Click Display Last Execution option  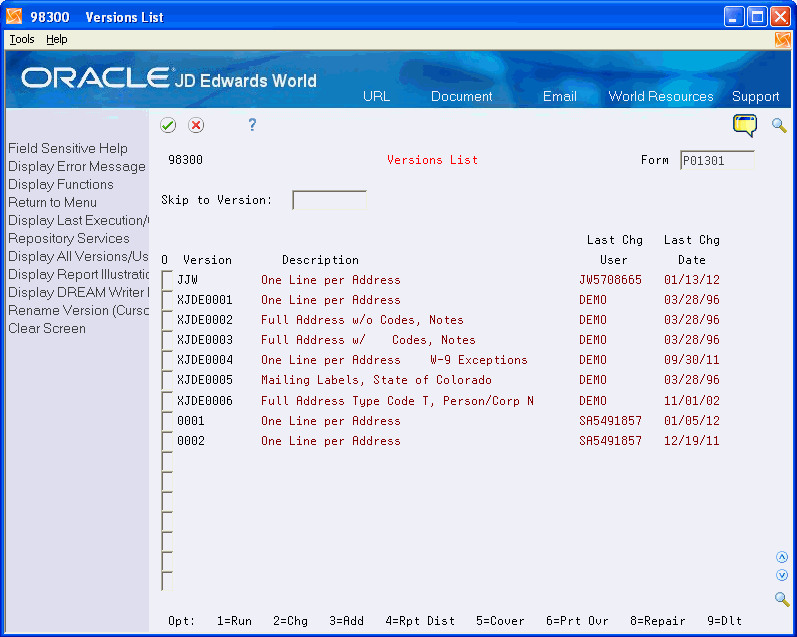78,220
